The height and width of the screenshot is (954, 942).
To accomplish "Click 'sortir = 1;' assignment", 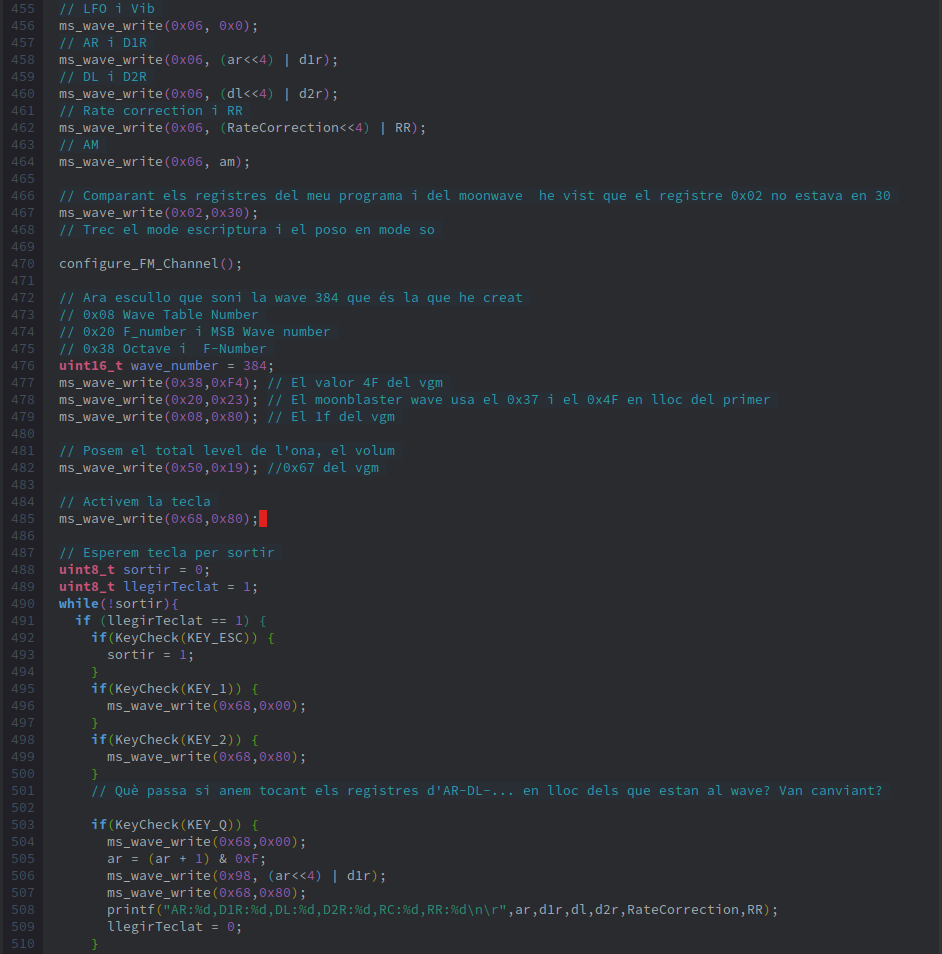I will click(150, 656).
